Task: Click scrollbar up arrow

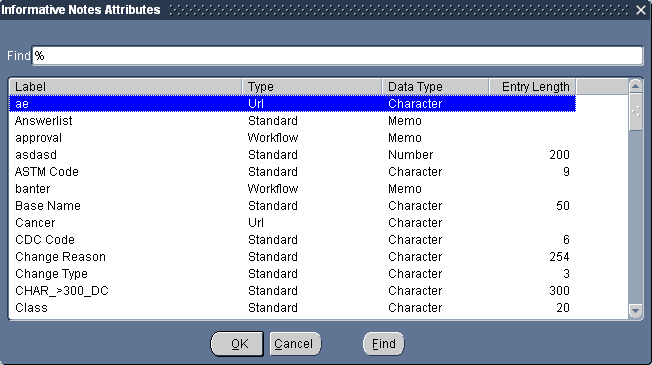Action: 635,86
